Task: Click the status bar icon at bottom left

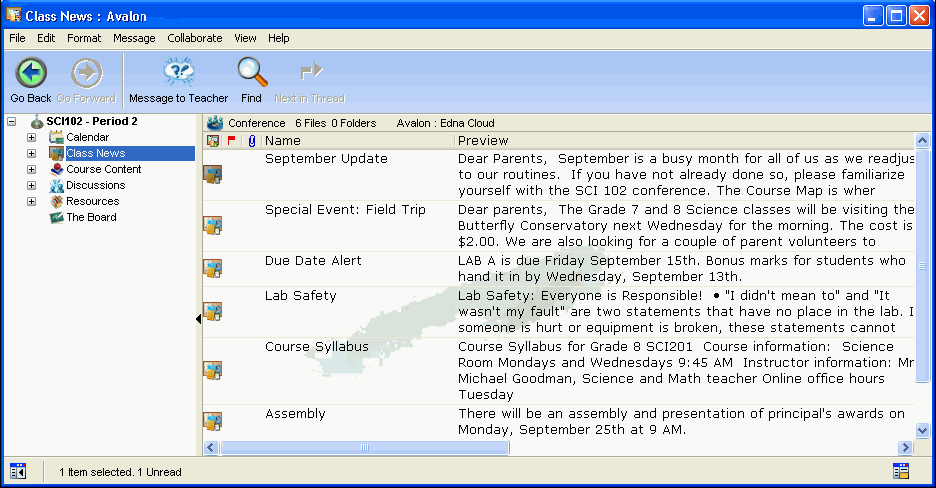Action: tap(17, 471)
